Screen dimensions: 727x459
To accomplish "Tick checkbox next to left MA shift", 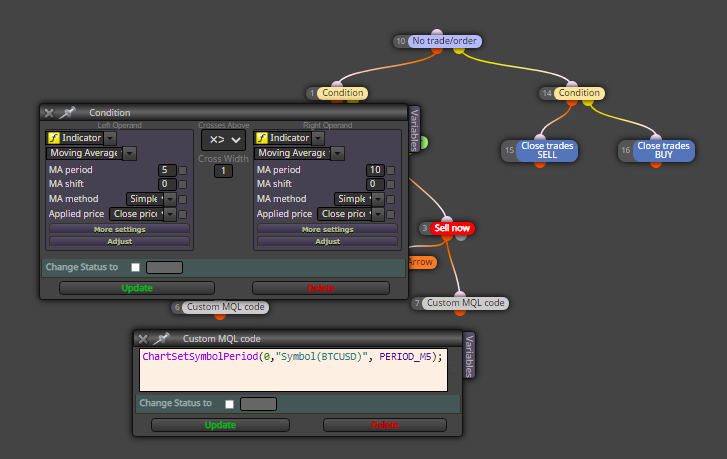I will point(183,185).
